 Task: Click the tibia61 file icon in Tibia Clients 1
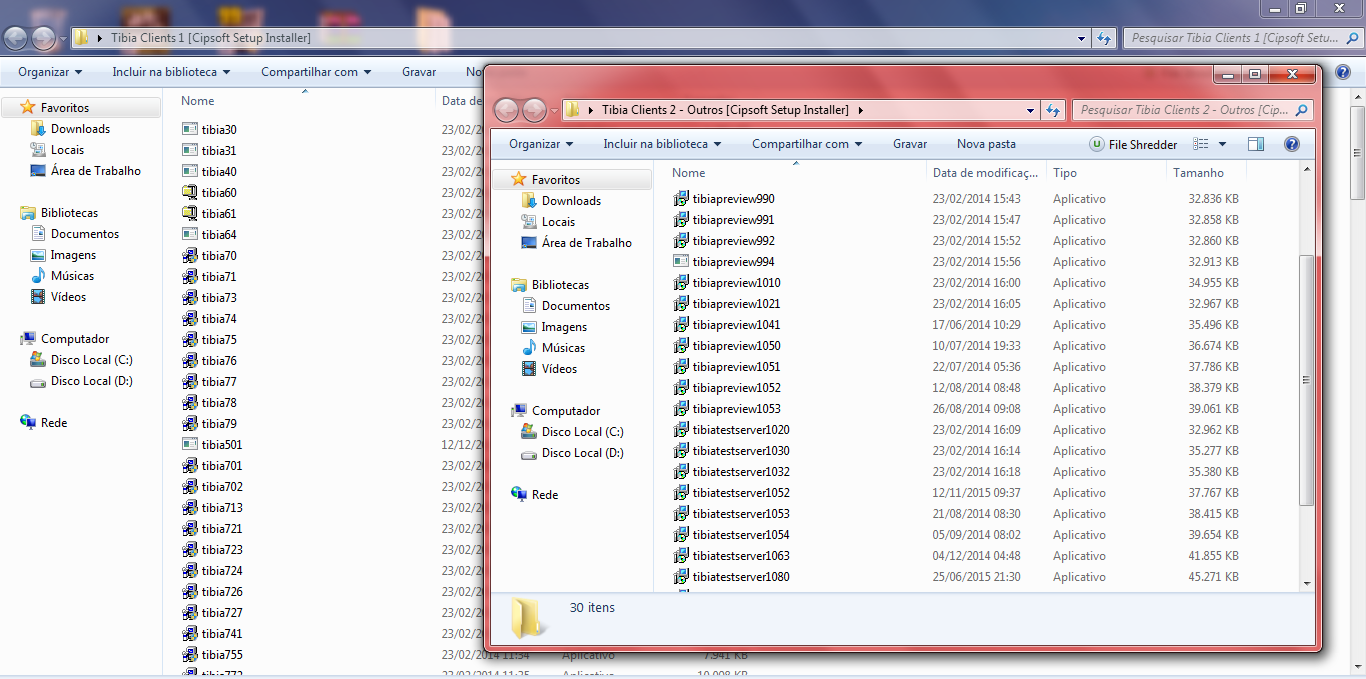coord(190,213)
